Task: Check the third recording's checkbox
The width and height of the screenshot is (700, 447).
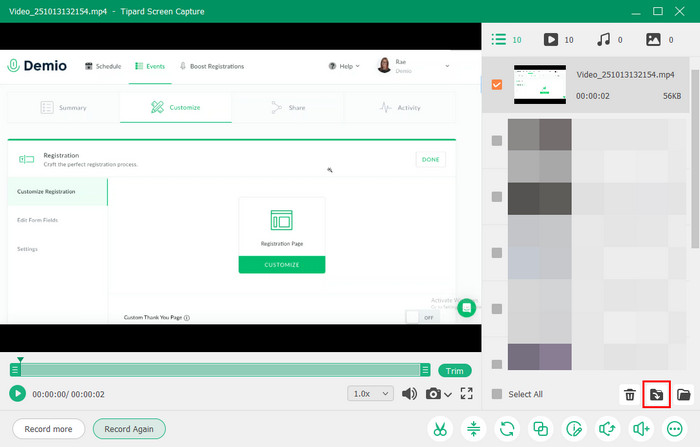Action: [x=497, y=196]
